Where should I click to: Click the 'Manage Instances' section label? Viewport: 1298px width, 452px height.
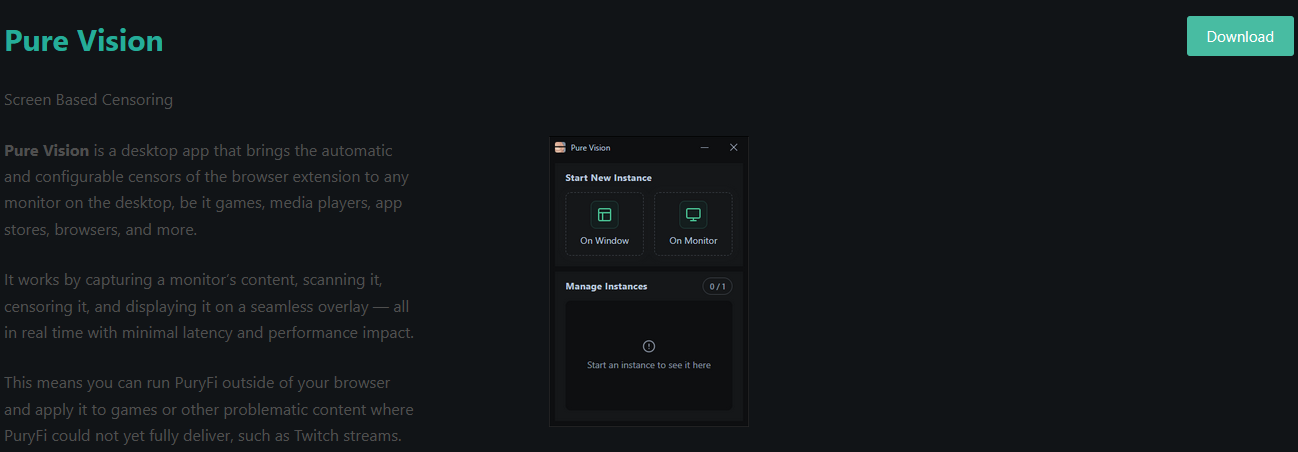tap(607, 286)
